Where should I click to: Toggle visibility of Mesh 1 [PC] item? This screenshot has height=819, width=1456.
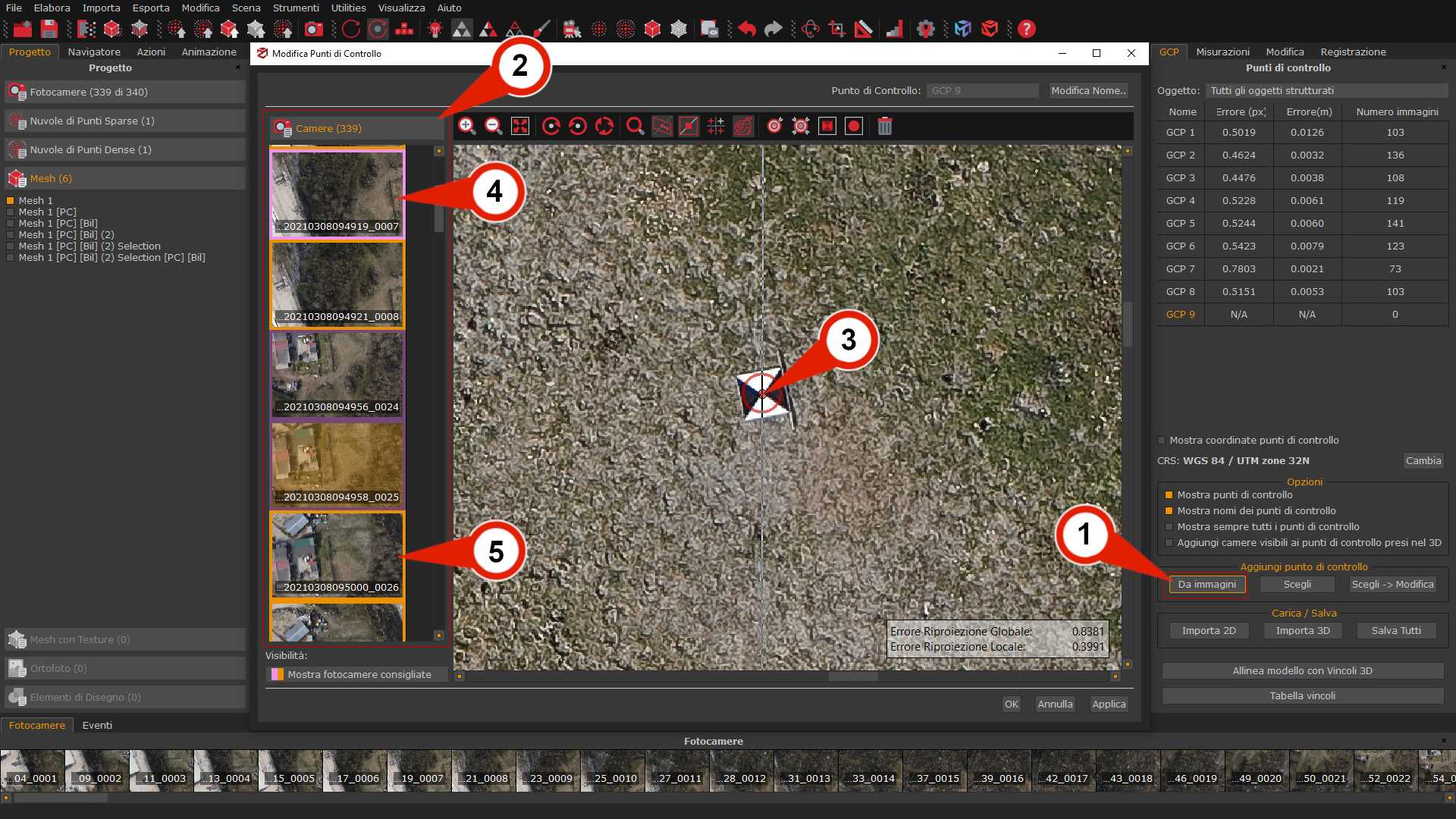pos(11,212)
